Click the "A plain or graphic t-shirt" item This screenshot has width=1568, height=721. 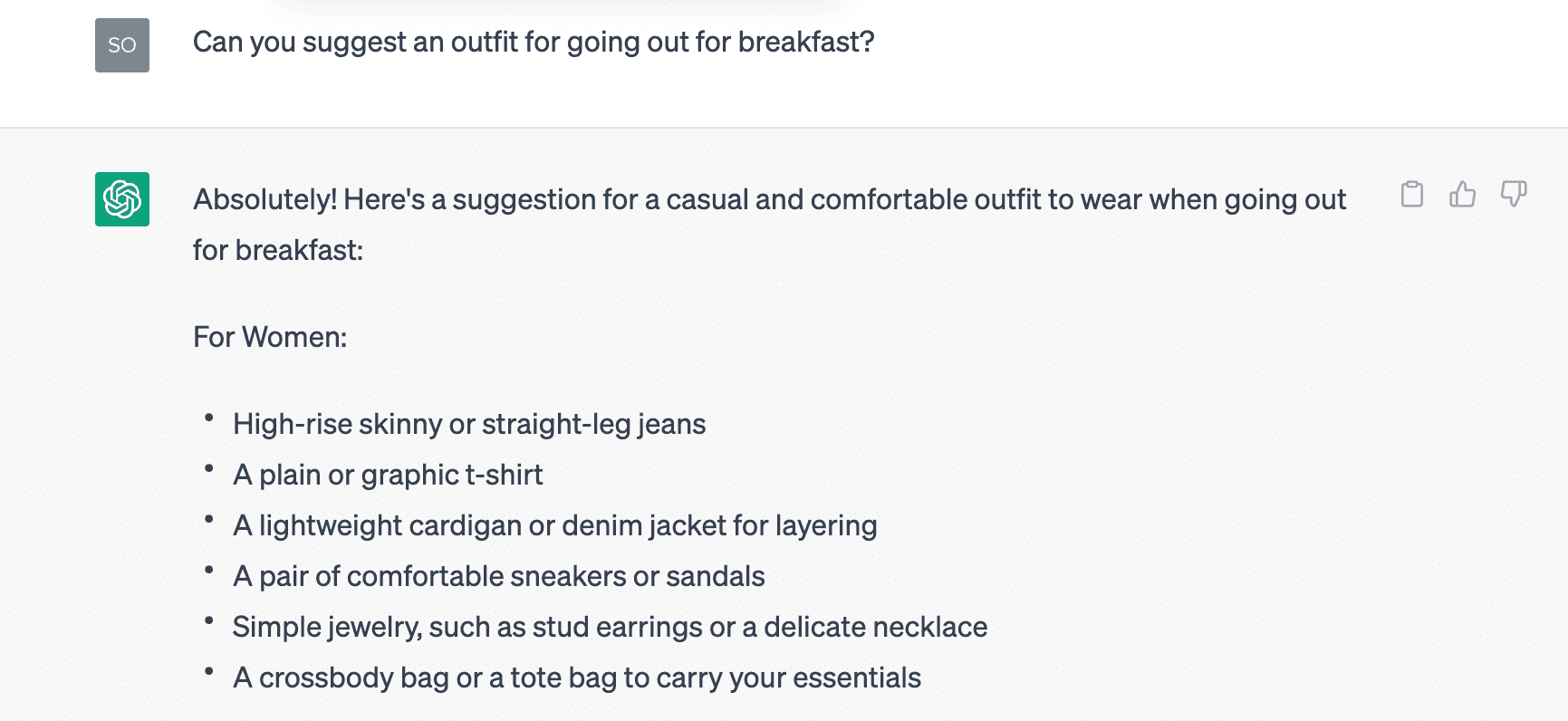388,475
